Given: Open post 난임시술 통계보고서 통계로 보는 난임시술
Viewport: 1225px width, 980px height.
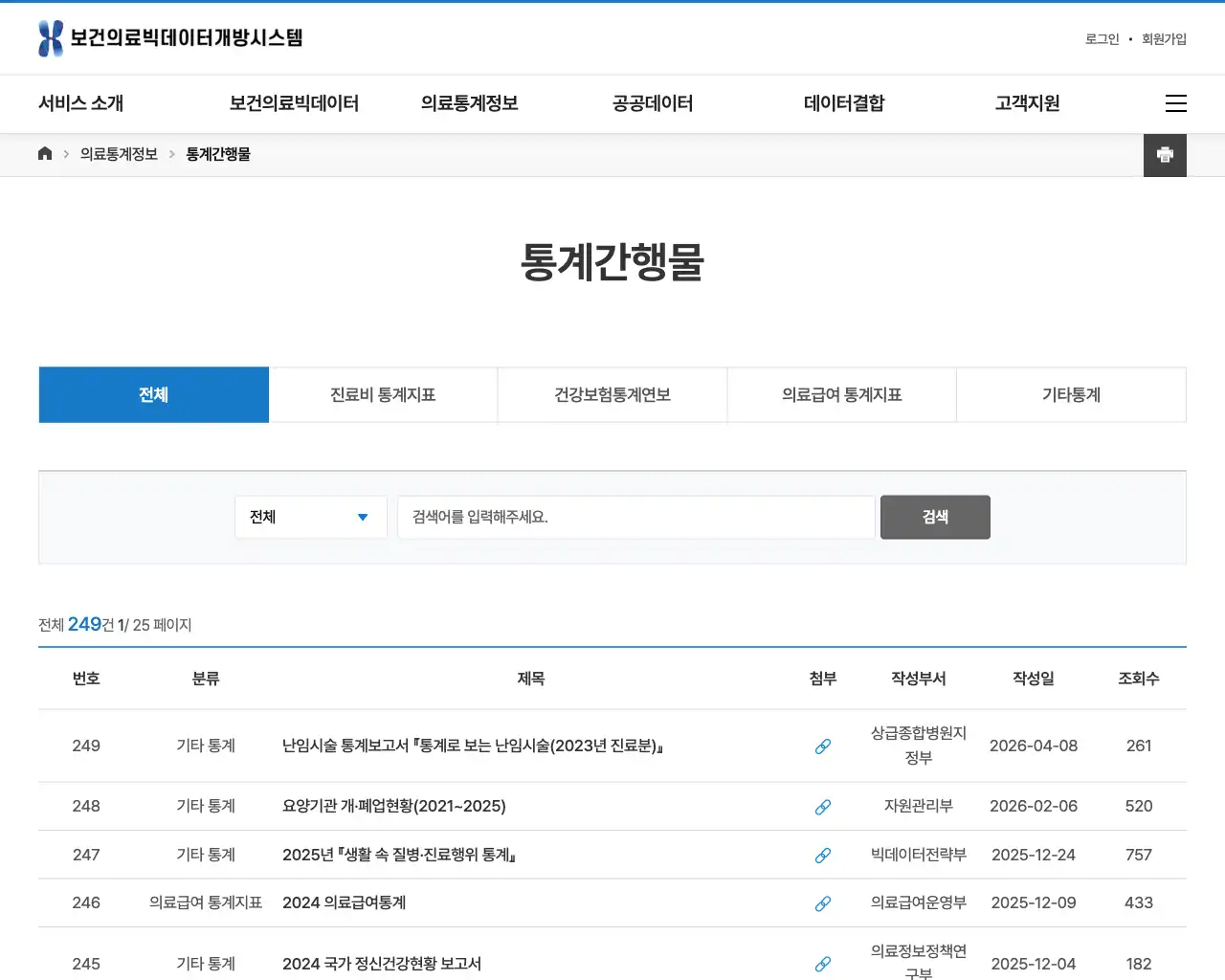Looking at the screenshot, I should coord(473,746).
